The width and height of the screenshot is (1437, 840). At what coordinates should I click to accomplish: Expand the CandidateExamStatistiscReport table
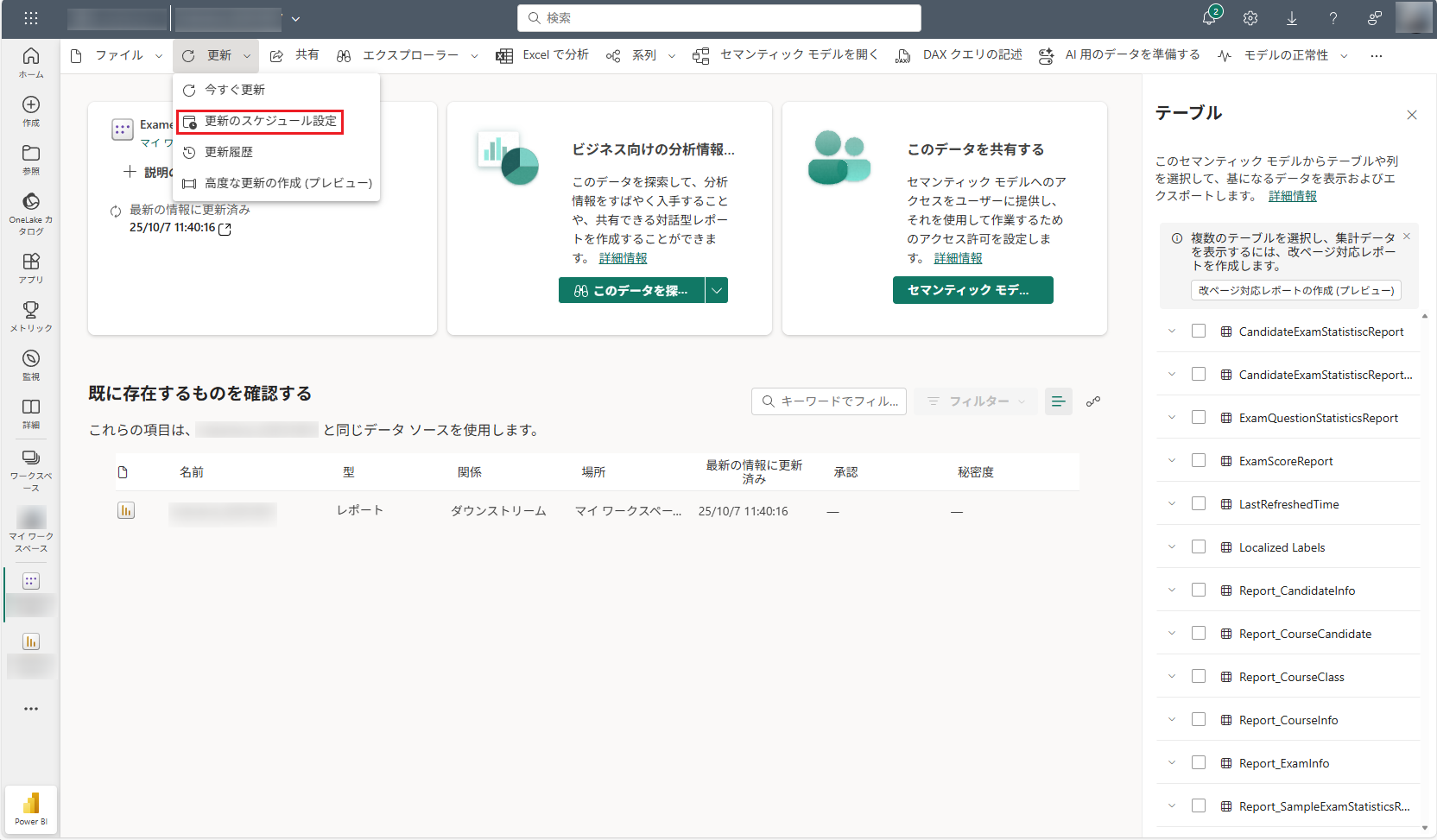[x=1171, y=331]
